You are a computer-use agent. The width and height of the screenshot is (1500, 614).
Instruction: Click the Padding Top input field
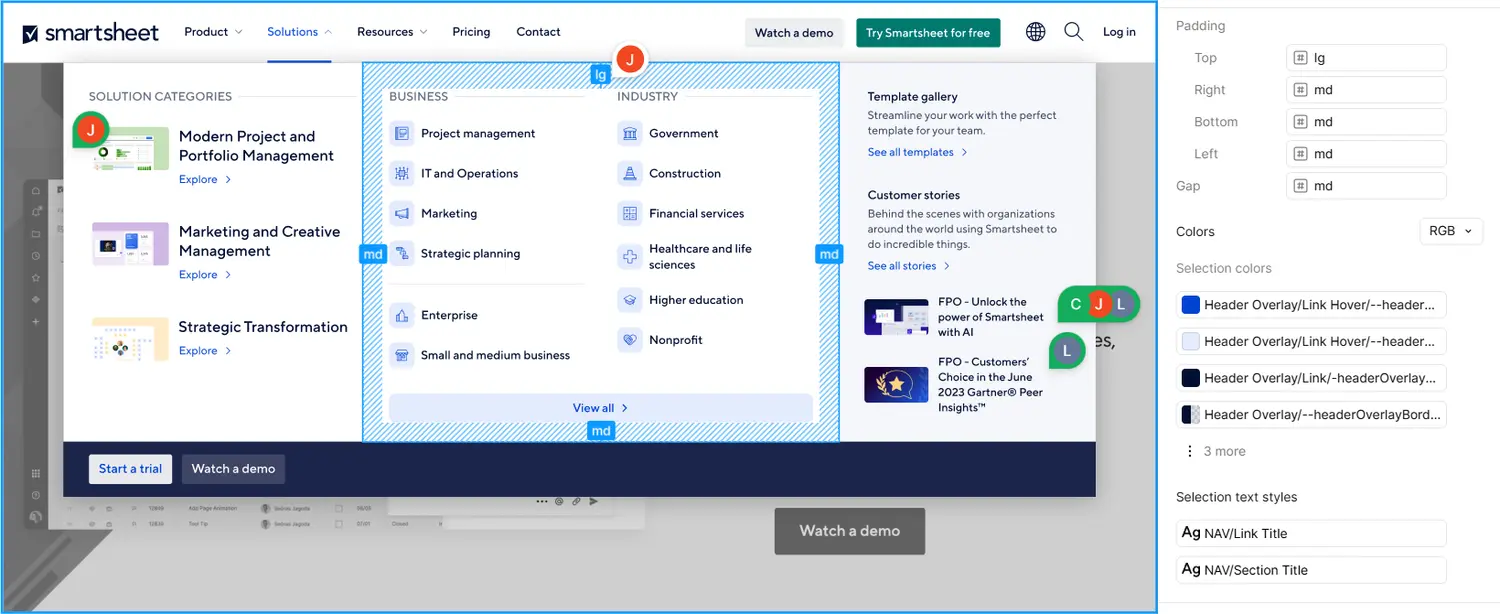1366,58
